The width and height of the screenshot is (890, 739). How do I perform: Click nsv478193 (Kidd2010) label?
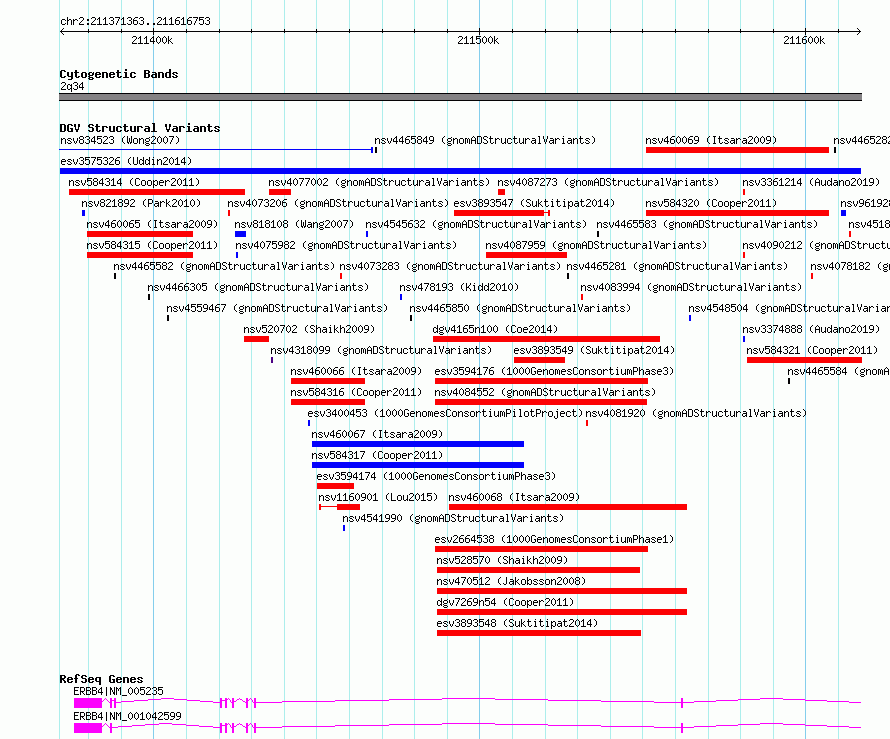point(459,287)
